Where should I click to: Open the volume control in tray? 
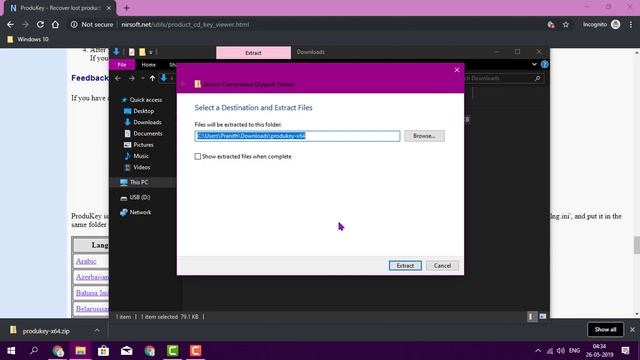561,351
